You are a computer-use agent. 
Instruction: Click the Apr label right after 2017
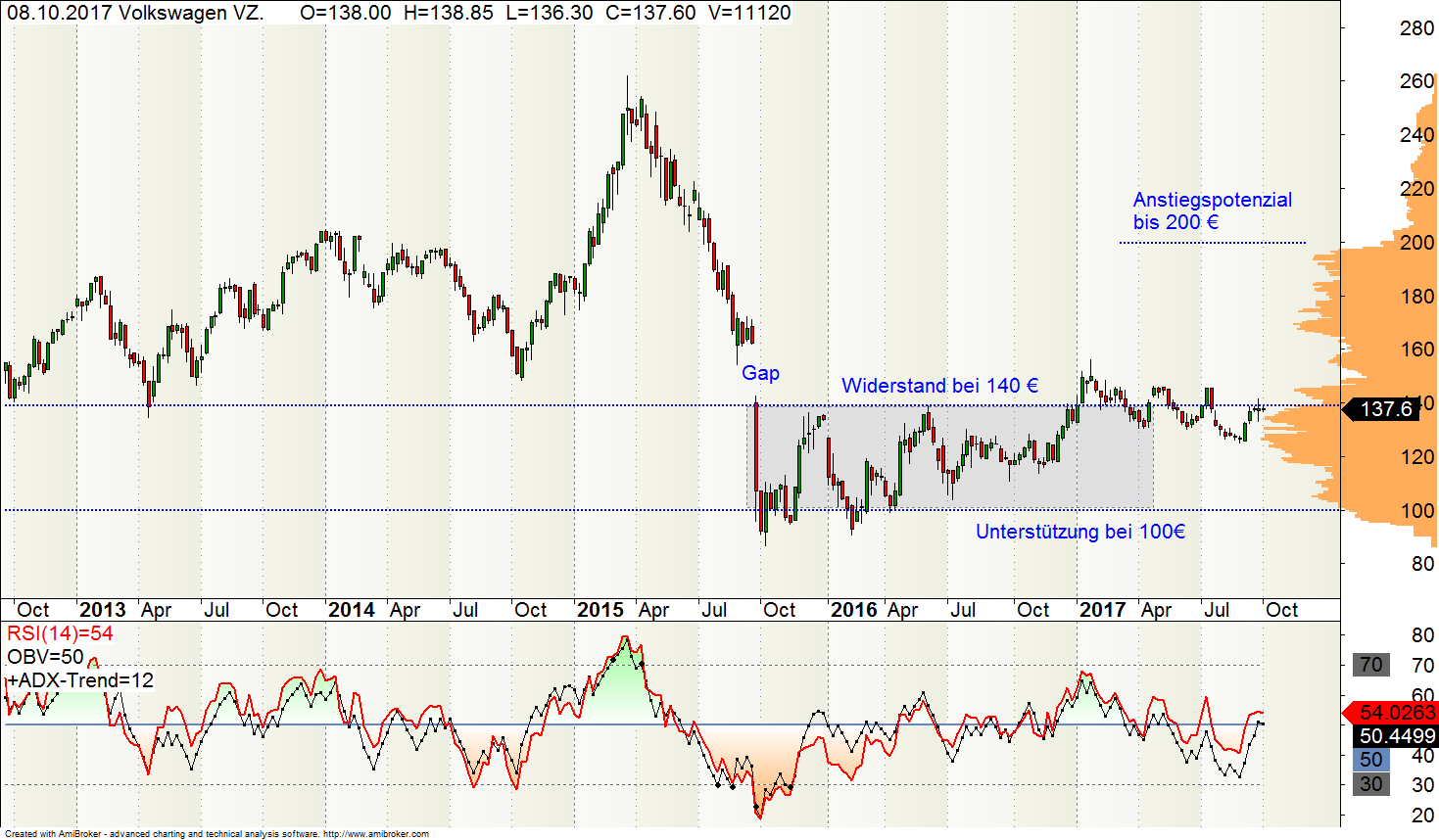click(x=1157, y=610)
